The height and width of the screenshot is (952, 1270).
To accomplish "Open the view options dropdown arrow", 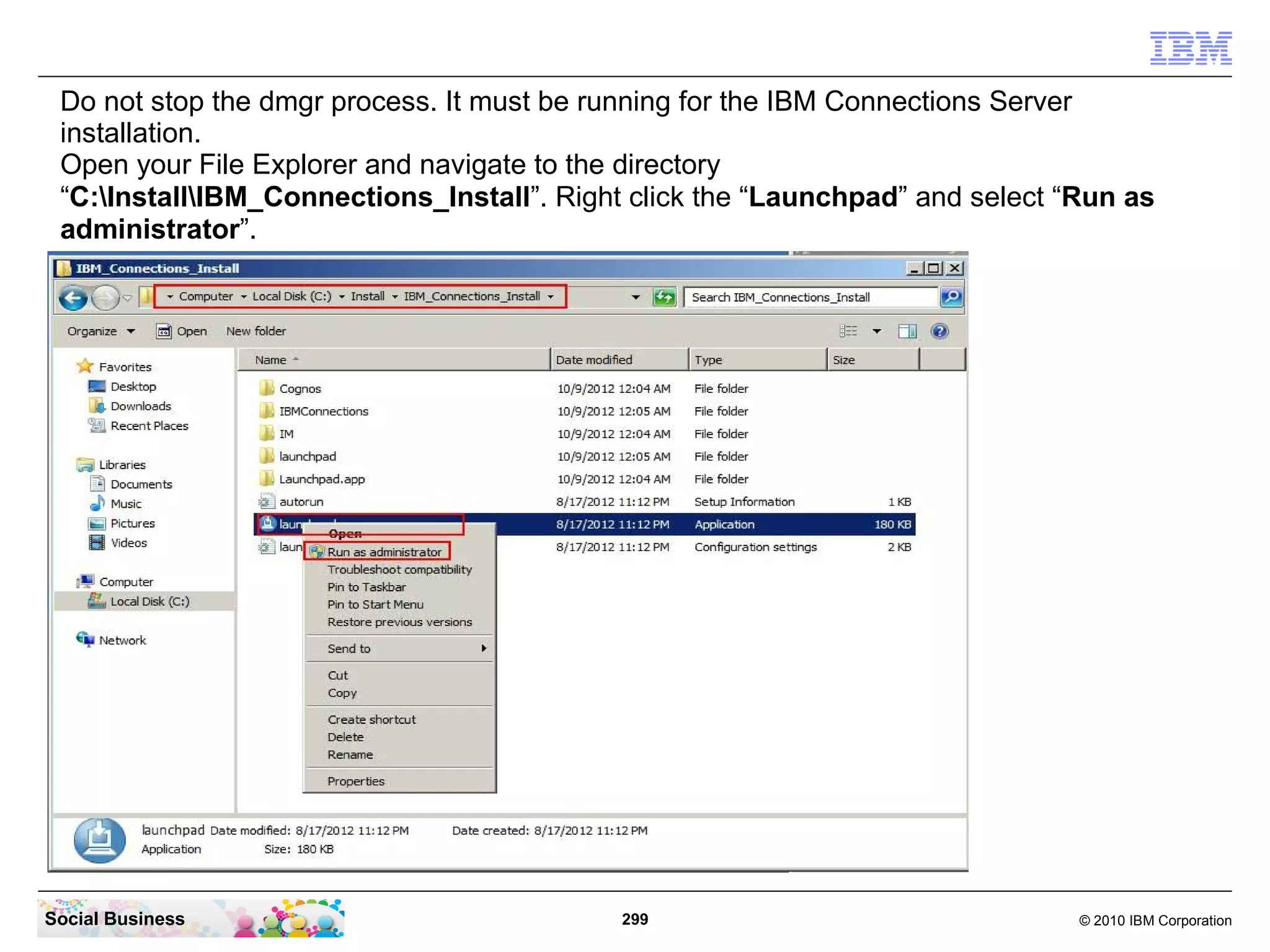I will click(x=876, y=331).
